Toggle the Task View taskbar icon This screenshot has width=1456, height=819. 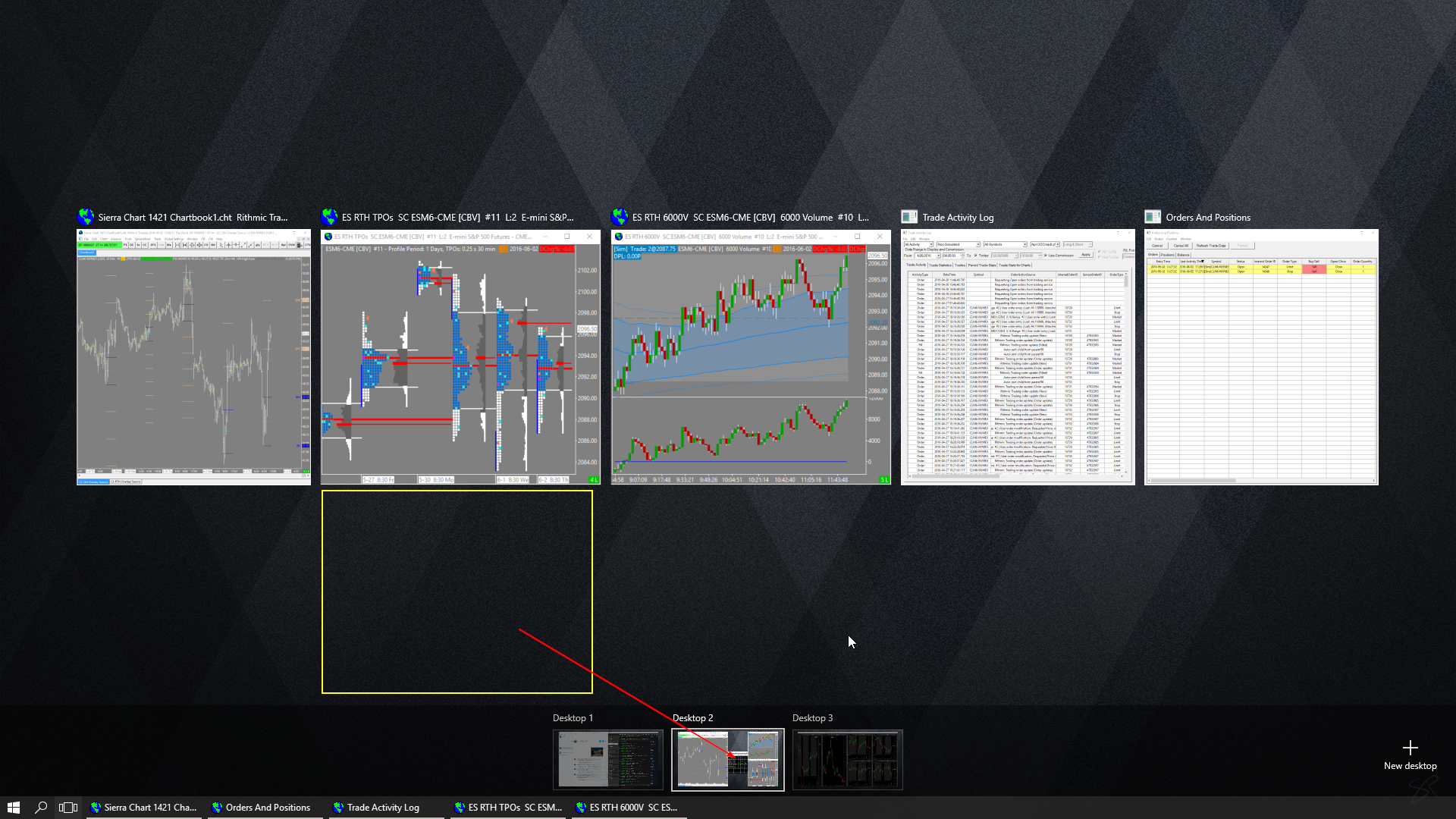point(68,808)
